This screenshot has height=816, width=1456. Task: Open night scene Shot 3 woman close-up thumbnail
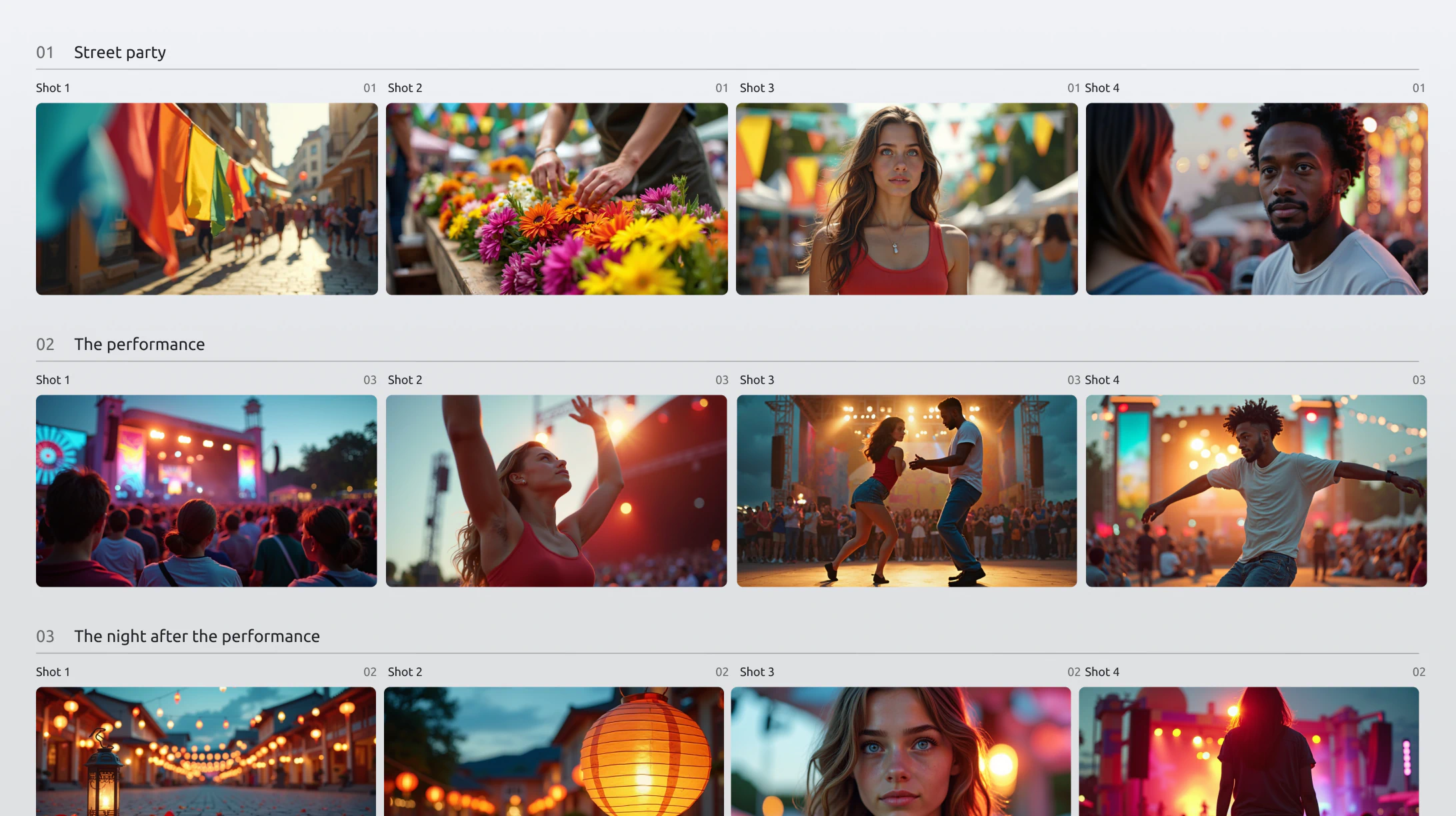pos(901,751)
